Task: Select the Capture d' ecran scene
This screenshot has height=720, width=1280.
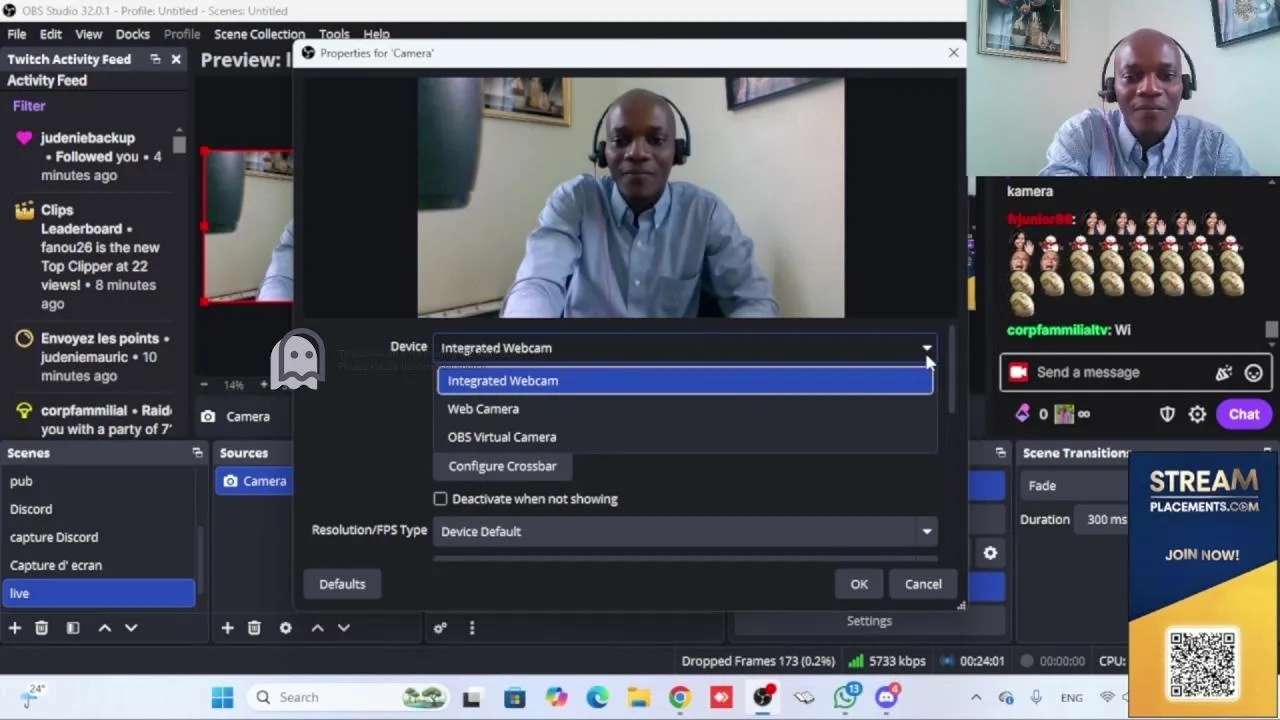Action: (x=98, y=565)
